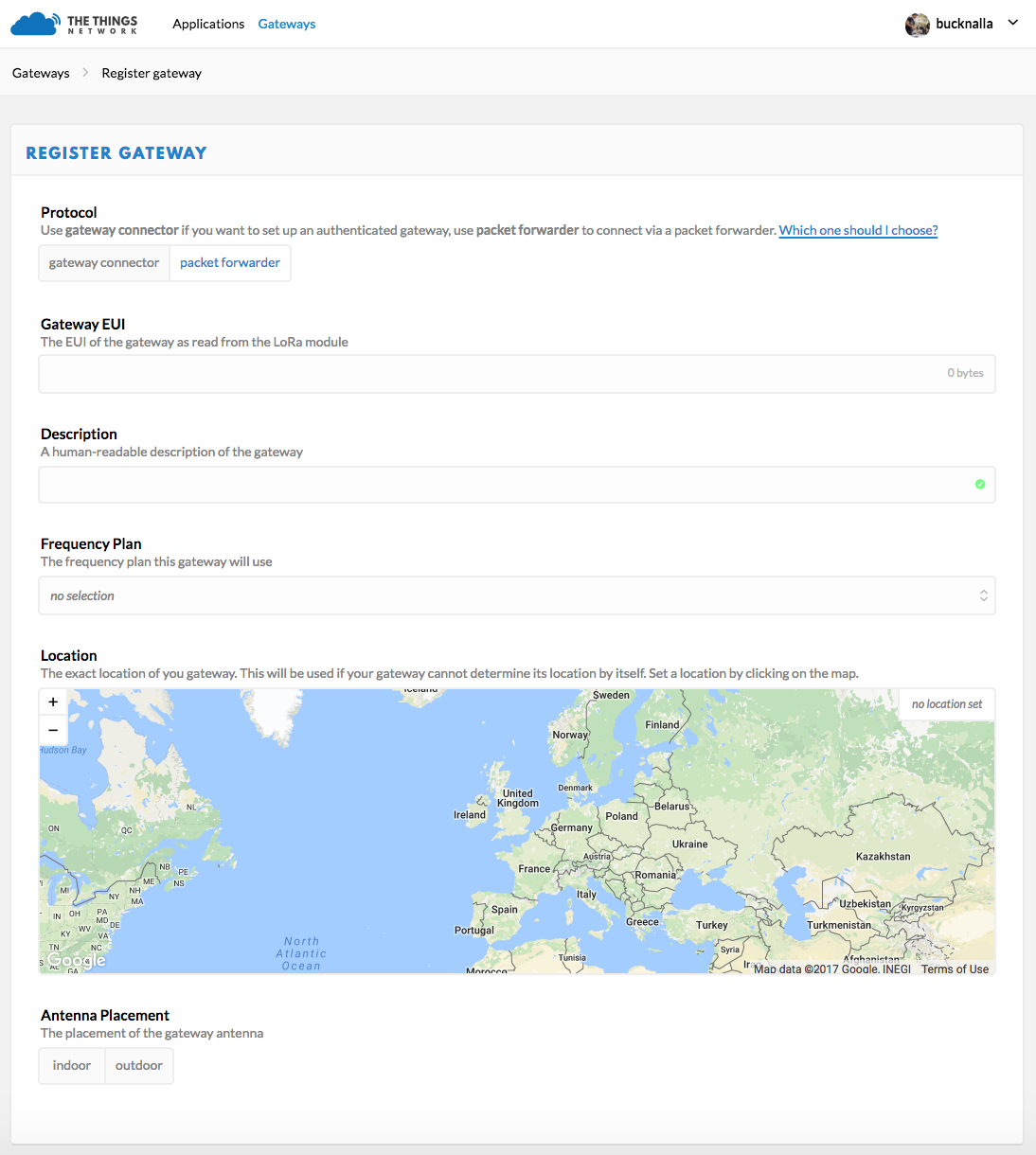Open map Terms of Use link
The image size is (1036, 1155).
pos(955,968)
